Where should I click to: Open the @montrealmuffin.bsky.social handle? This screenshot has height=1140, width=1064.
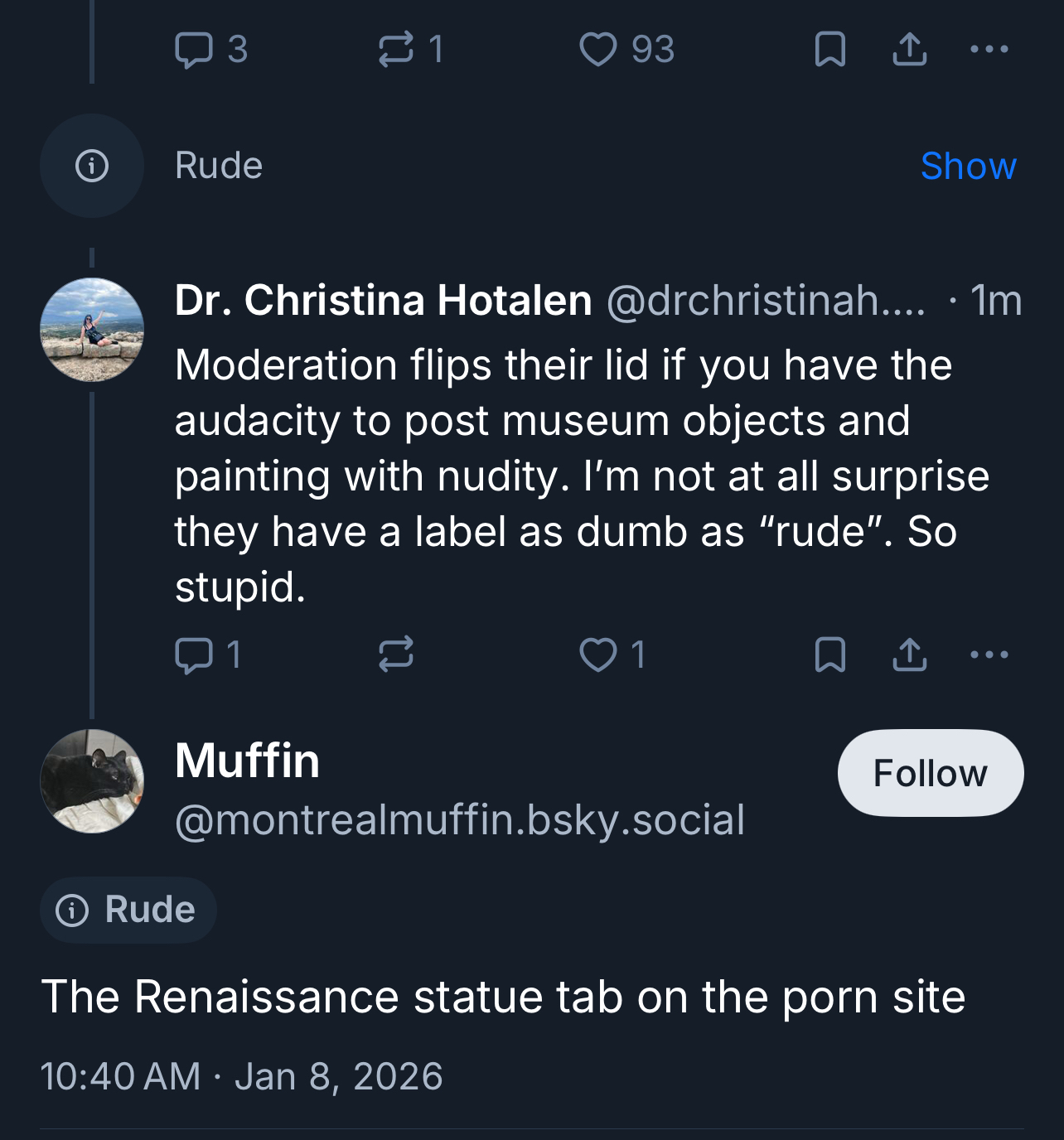[x=460, y=820]
